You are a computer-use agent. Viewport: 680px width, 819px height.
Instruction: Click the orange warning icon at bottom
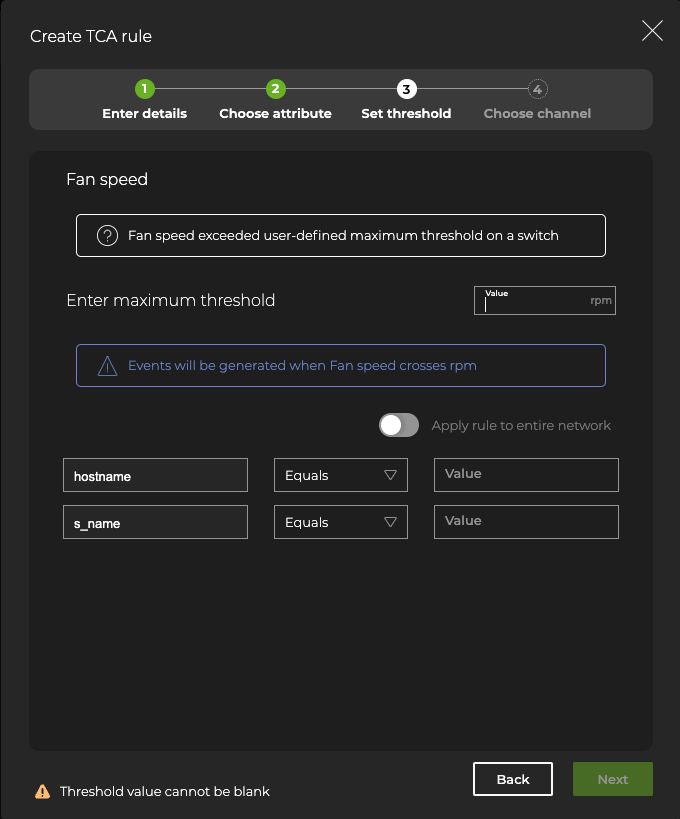point(42,791)
